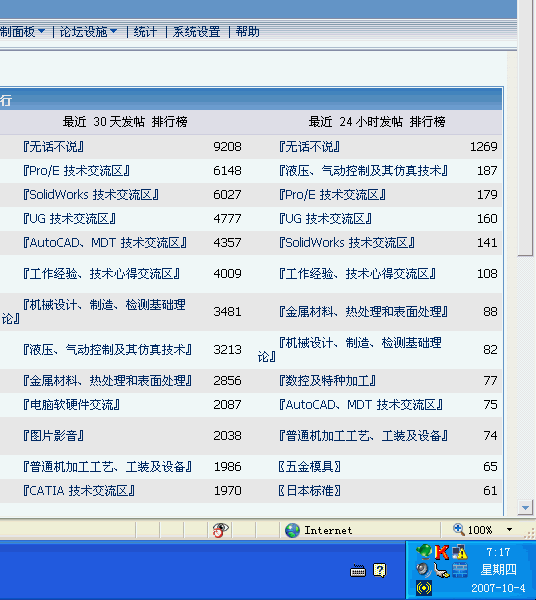The height and width of the screenshot is (600, 536).
Task: Click the network warning tray icon
Action: coord(459,552)
